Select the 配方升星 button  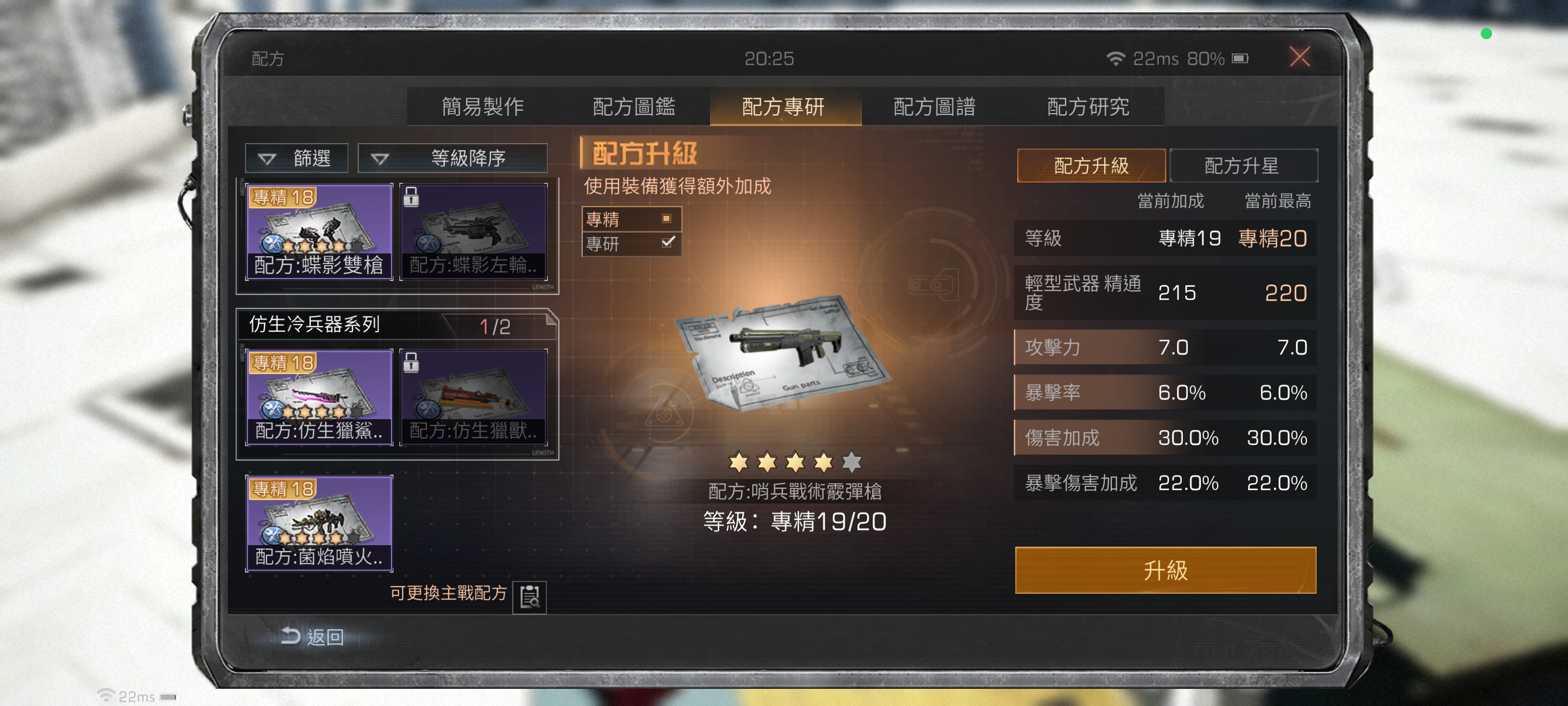(x=1242, y=166)
